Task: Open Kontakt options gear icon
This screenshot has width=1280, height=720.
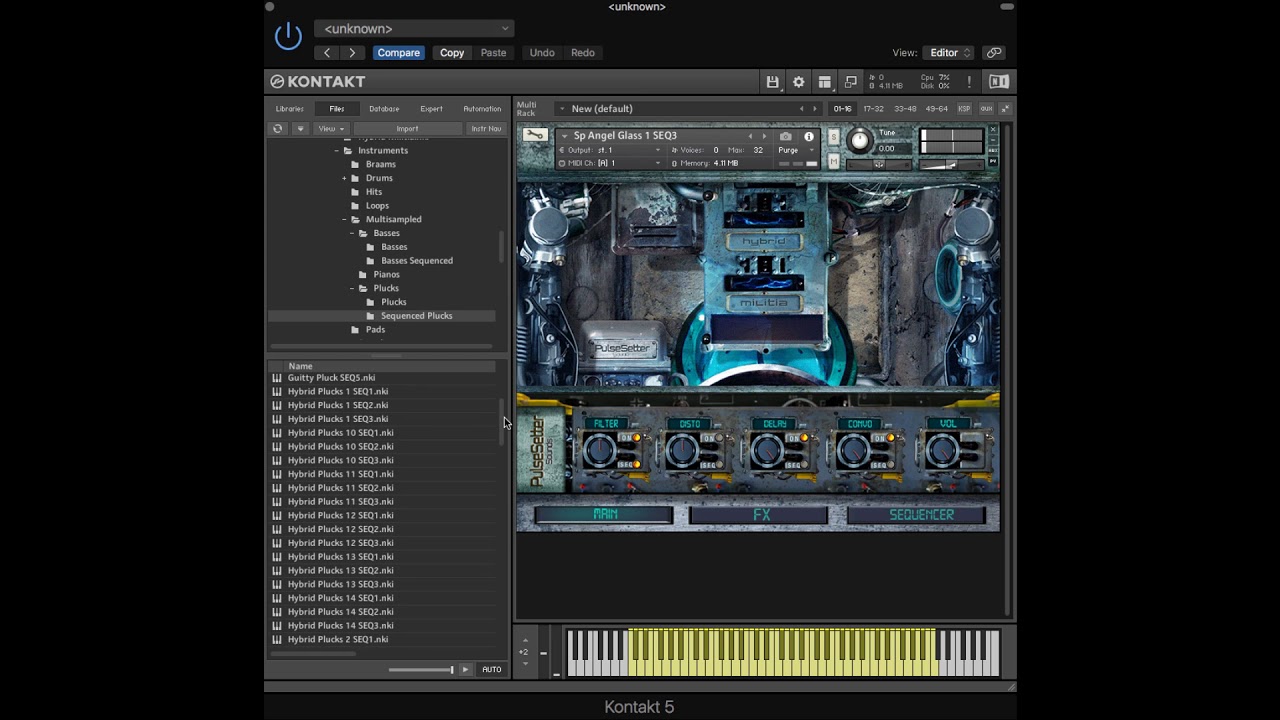Action: 798,82
